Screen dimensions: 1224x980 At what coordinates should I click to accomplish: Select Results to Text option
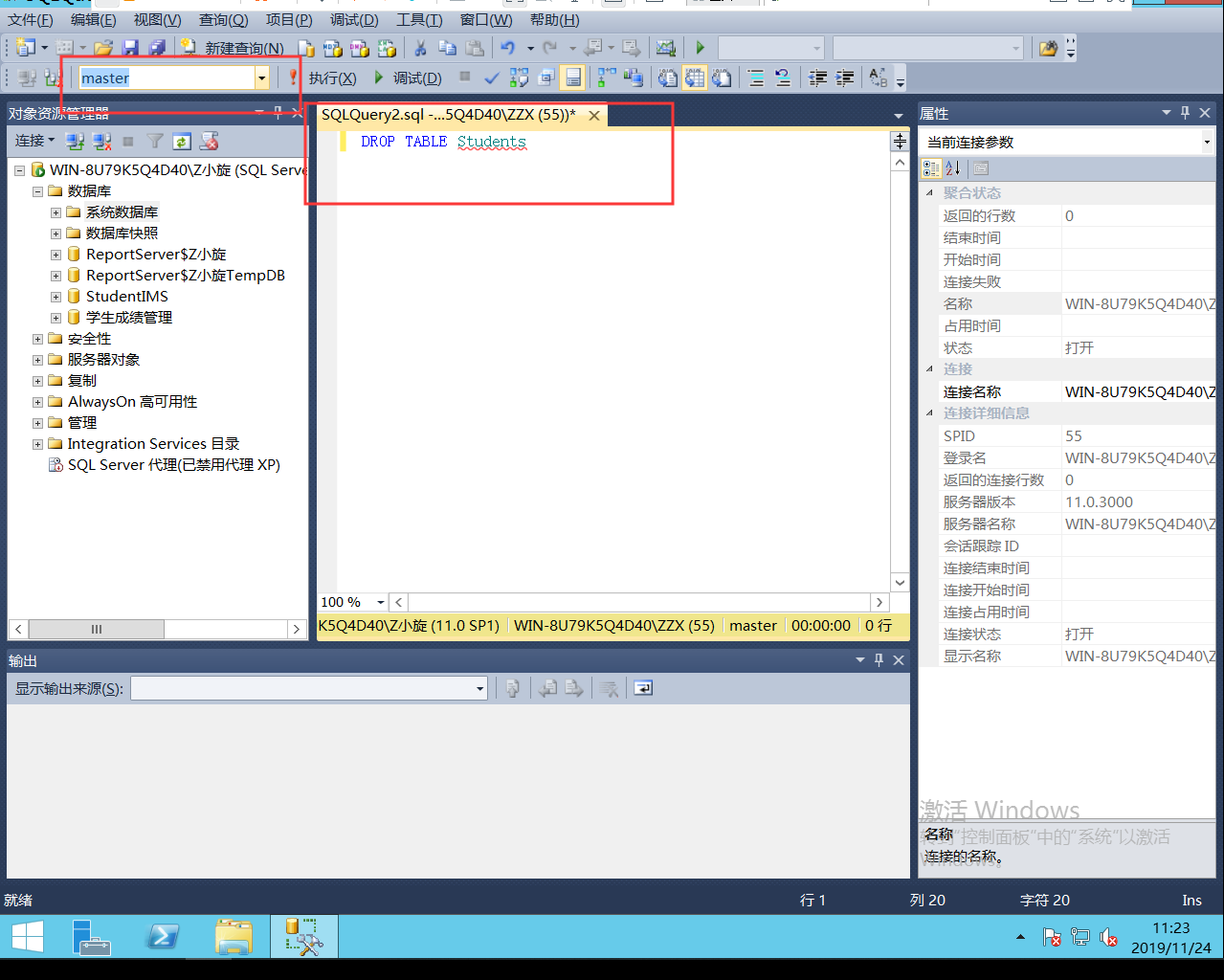click(x=668, y=78)
